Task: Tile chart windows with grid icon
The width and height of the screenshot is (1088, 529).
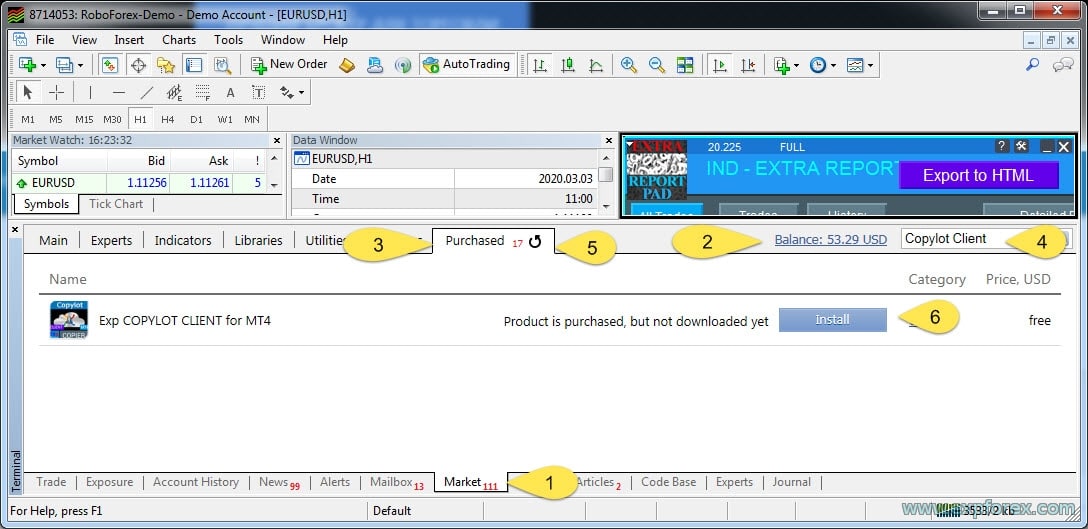Action: tap(685, 65)
